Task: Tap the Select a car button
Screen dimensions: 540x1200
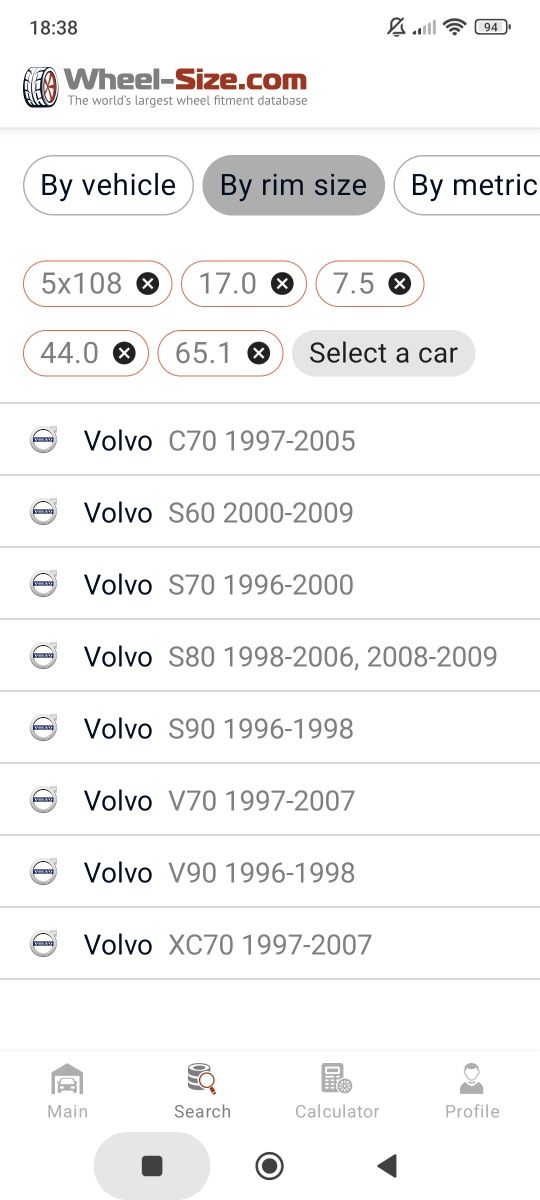Action: click(x=383, y=353)
